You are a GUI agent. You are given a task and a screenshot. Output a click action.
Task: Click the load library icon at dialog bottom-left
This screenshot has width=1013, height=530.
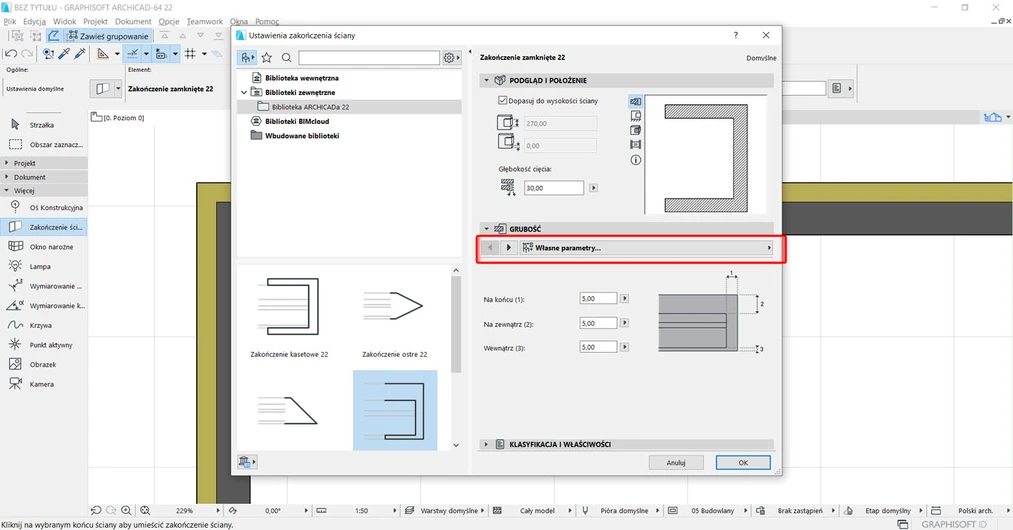[247, 461]
